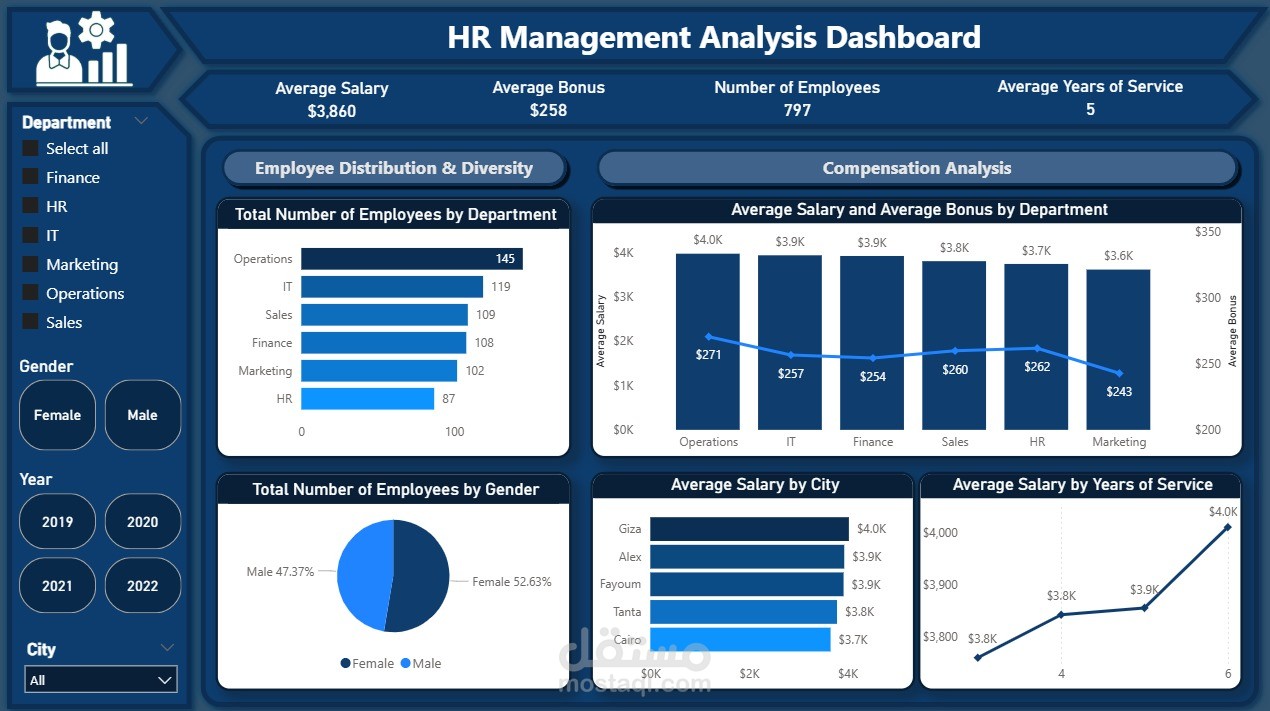Click Average Years of Service card
Image resolution: width=1270 pixels, height=711 pixels.
click(1090, 98)
